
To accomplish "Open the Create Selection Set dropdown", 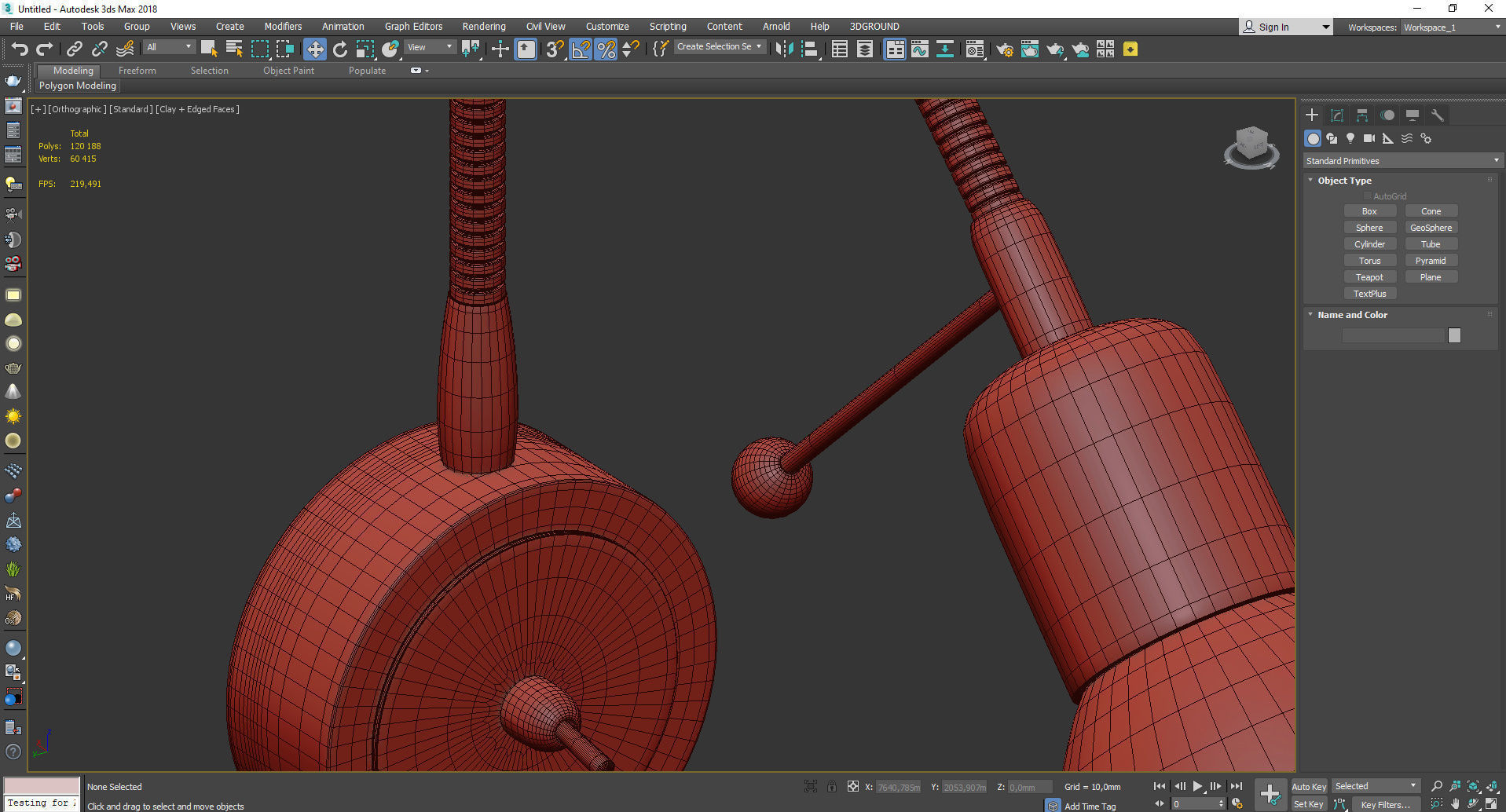I will pyautogui.click(x=720, y=46).
